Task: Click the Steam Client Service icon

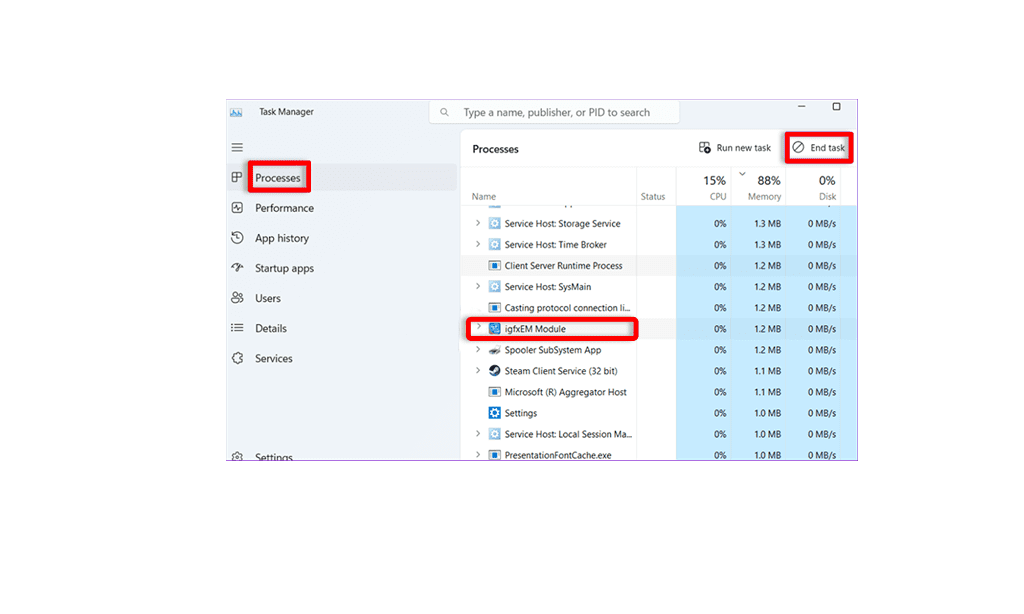Action: [494, 371]
